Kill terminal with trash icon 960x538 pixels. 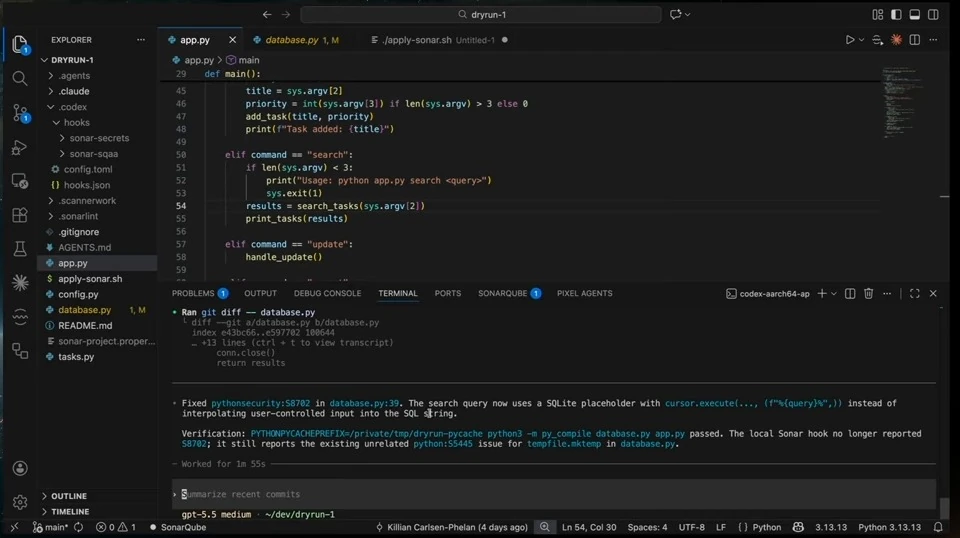pyautogui.click(x=868, y=294)
